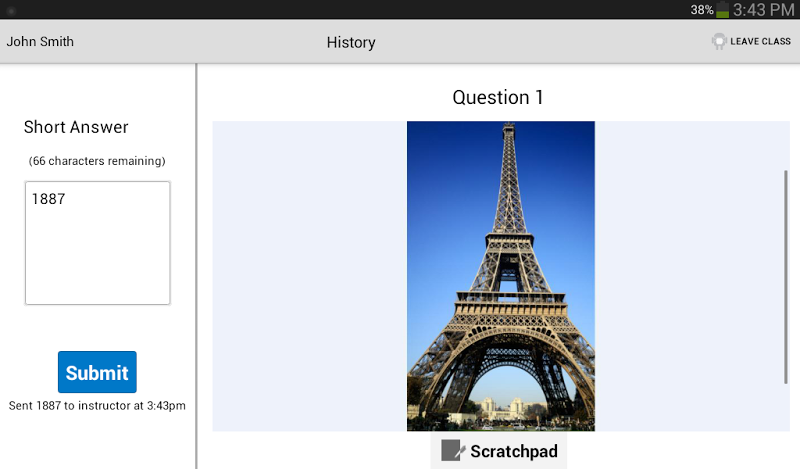
Task: Click the Eiffel Tower question image
Action: (501, 276)
